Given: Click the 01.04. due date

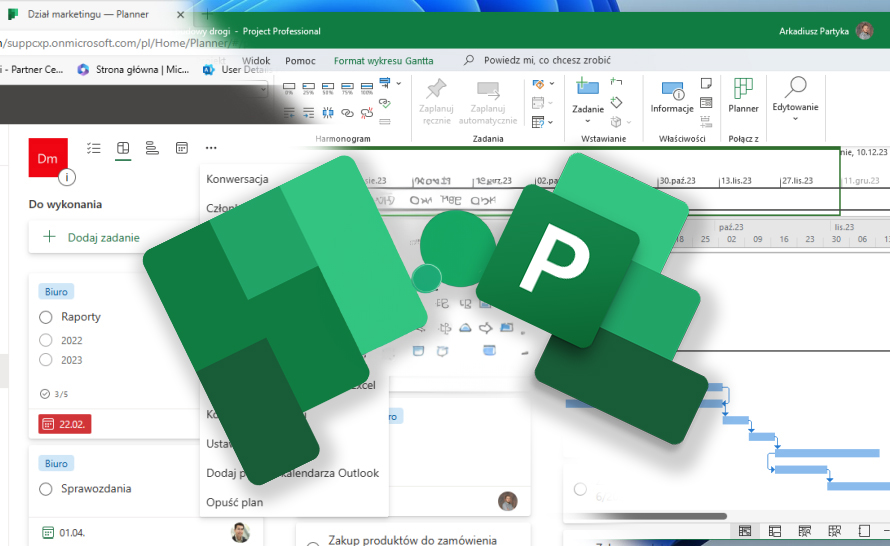Looking at the screenshot, I should (x=64, y=533).
